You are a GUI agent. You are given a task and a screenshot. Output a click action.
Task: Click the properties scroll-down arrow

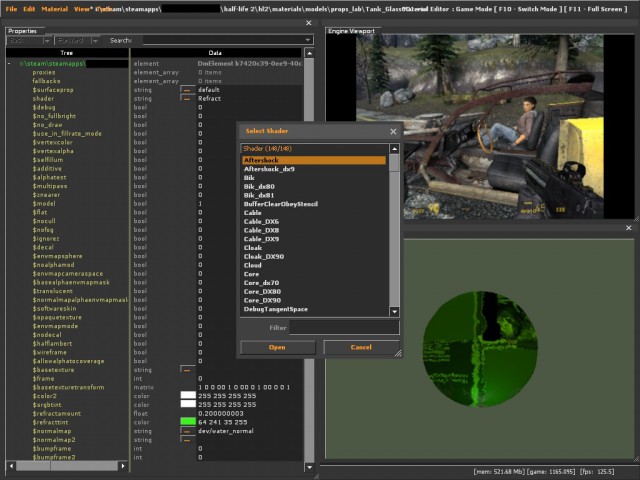coord(309,467)
